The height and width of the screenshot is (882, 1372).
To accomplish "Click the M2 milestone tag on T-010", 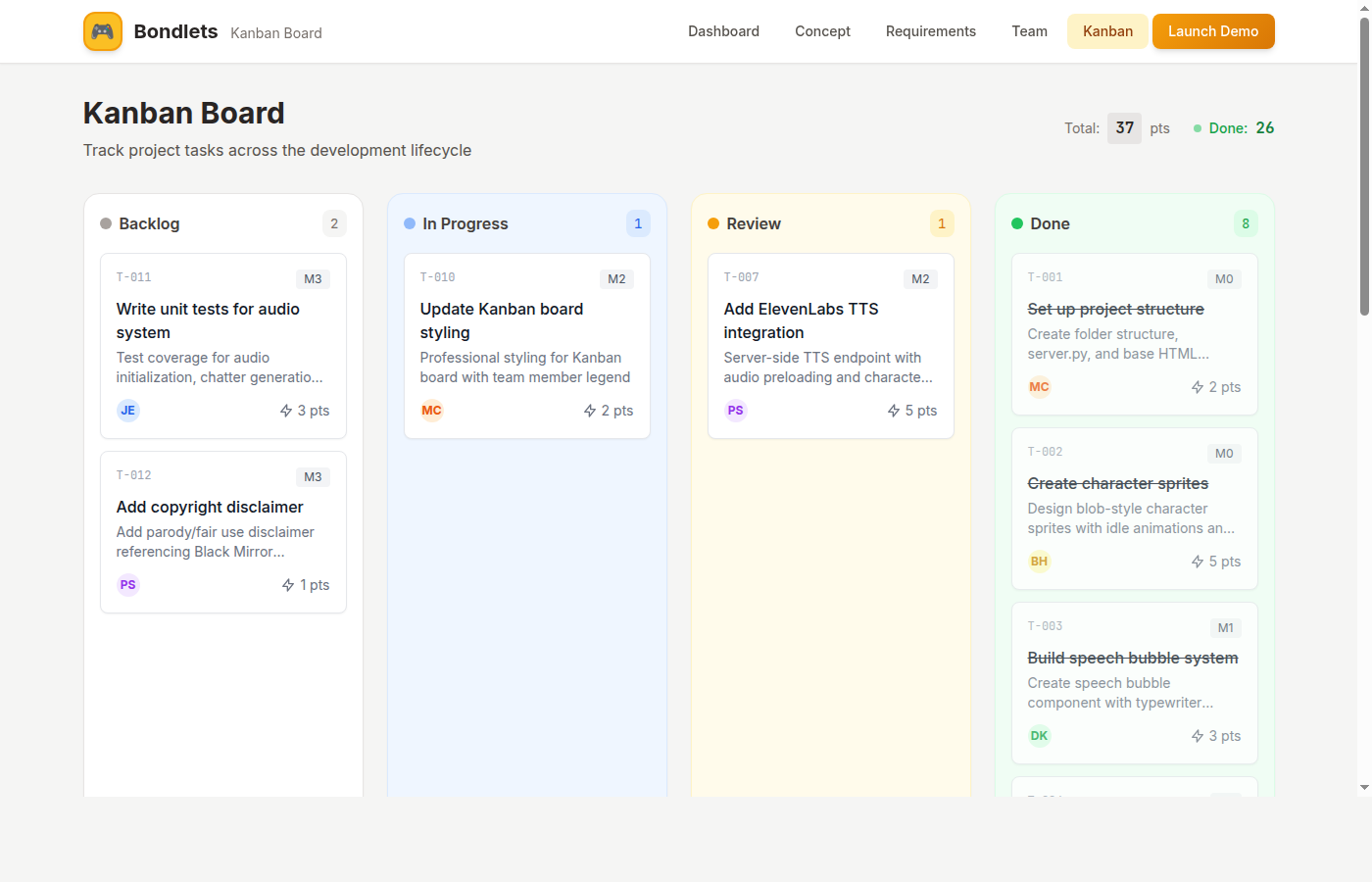I will pyautogui.click(x=616, y=279).
